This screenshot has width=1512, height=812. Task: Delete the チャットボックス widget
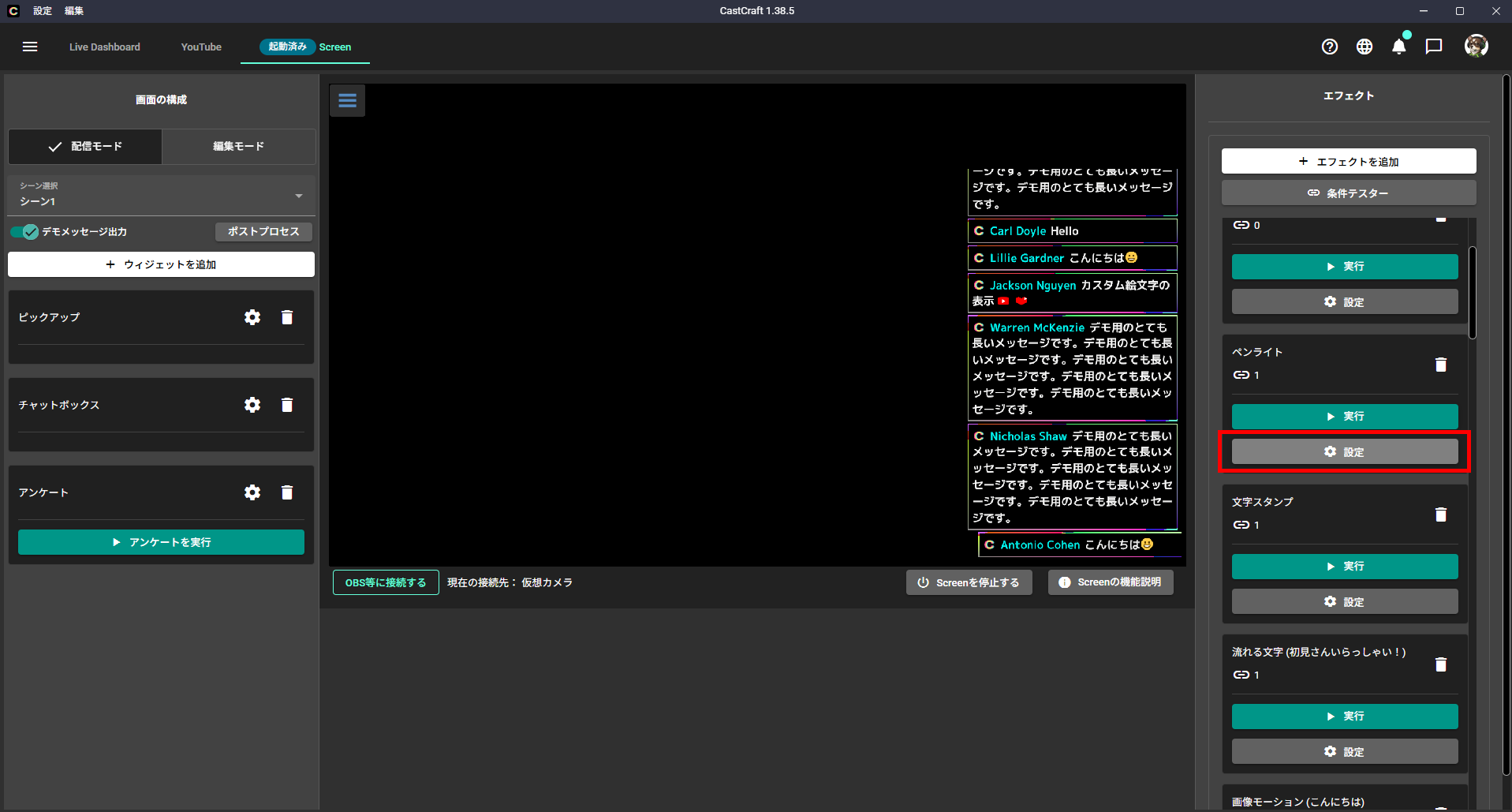287,405
